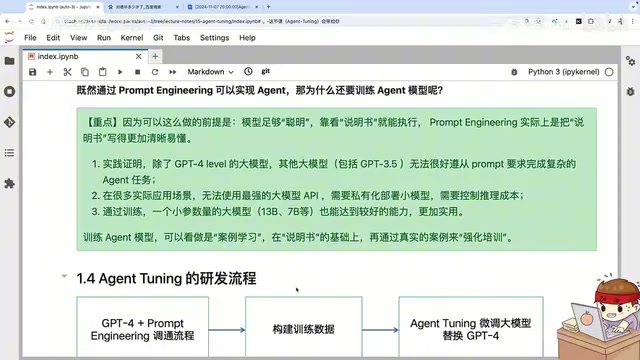Open the File menu
This screenshot has width=640, height=360.
[30, 38]
